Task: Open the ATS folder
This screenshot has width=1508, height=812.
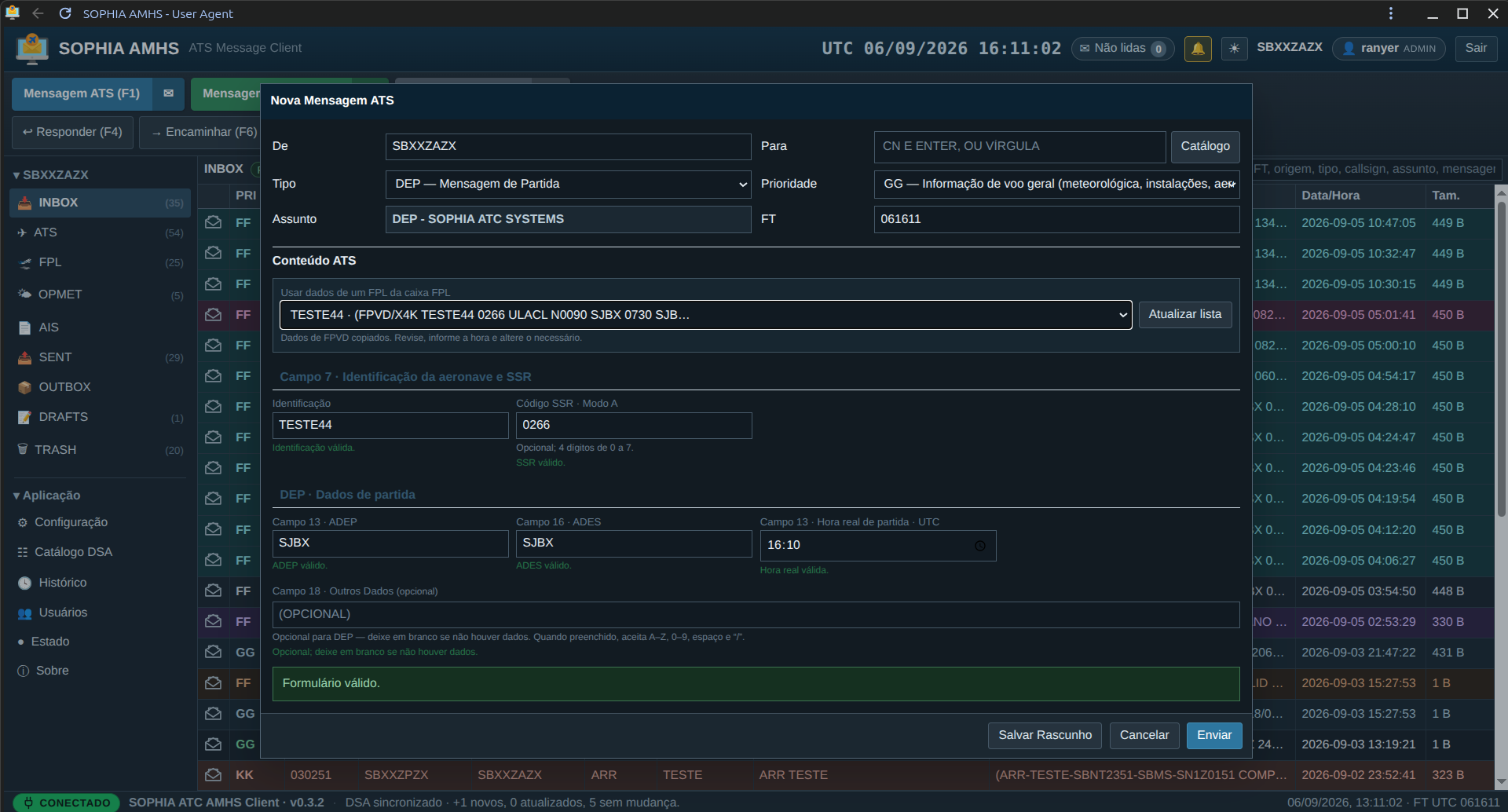Action: click(x=101, y=232)
